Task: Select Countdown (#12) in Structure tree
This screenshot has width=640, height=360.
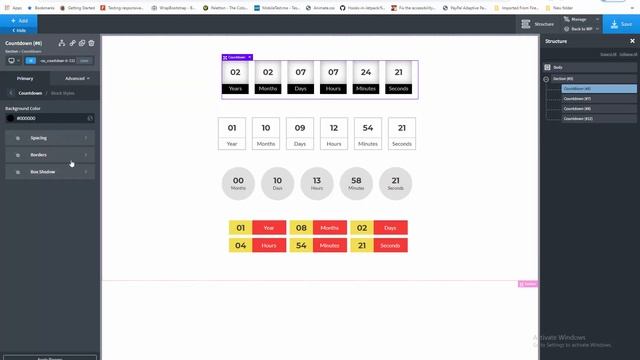Action: click(x=599, y=119)
